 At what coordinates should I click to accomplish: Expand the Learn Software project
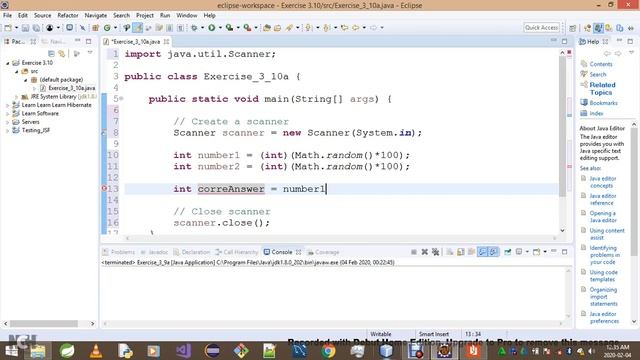coord(7,113)
